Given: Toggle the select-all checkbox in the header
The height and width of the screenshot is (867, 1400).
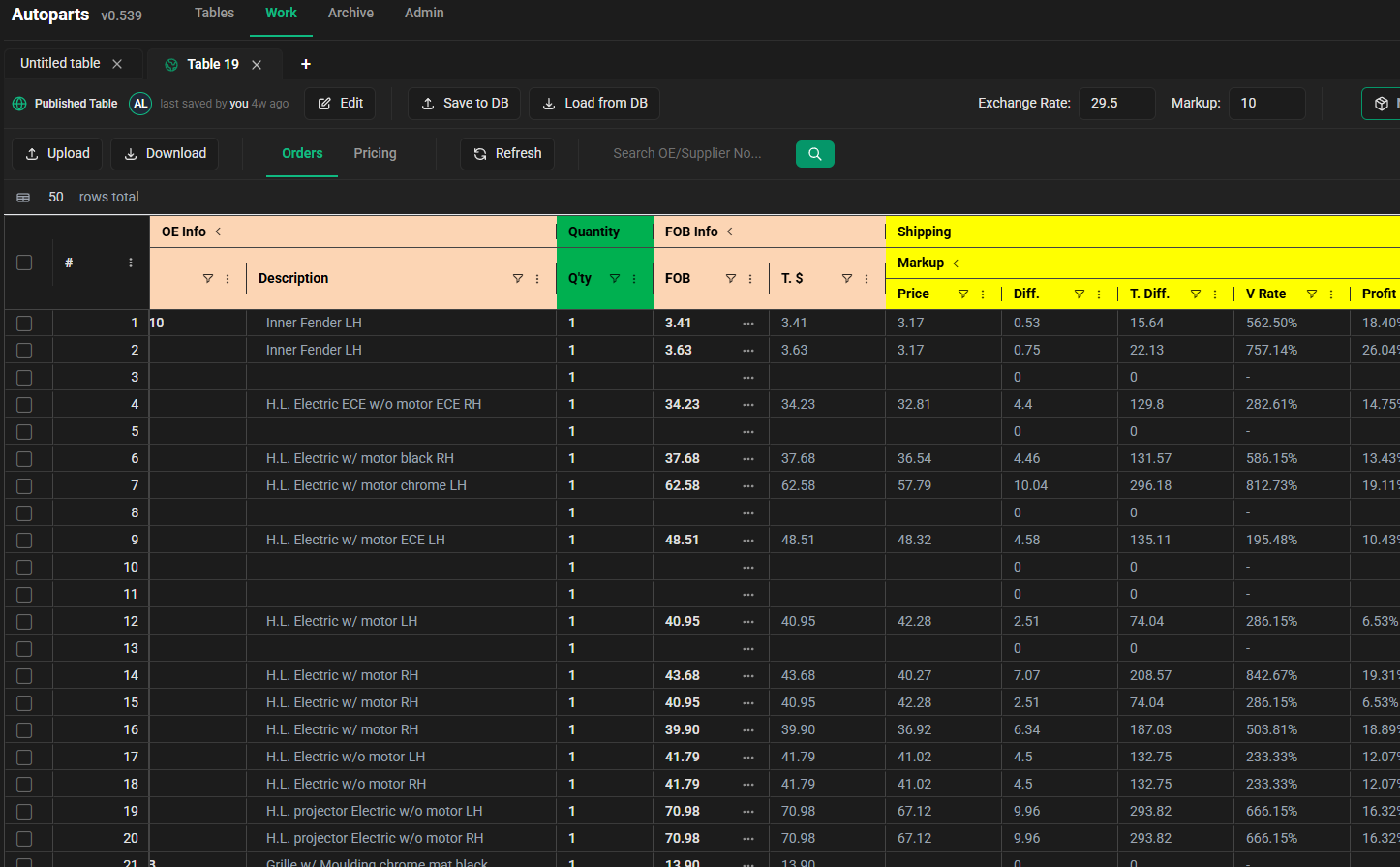Looking at the screenshot, I should pos(23,262).
